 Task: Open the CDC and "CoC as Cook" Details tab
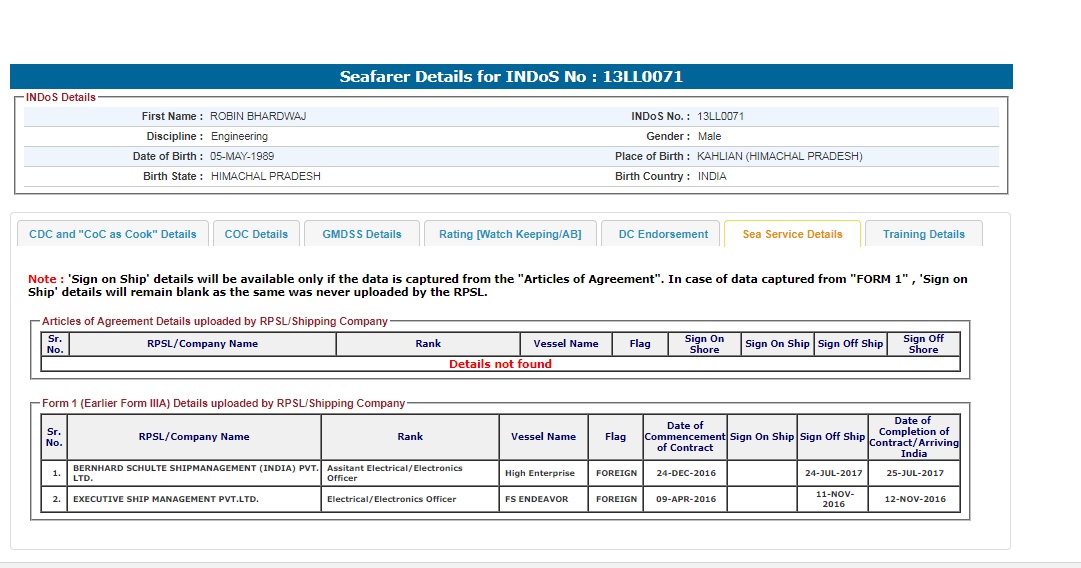click(x=113, y=234)
